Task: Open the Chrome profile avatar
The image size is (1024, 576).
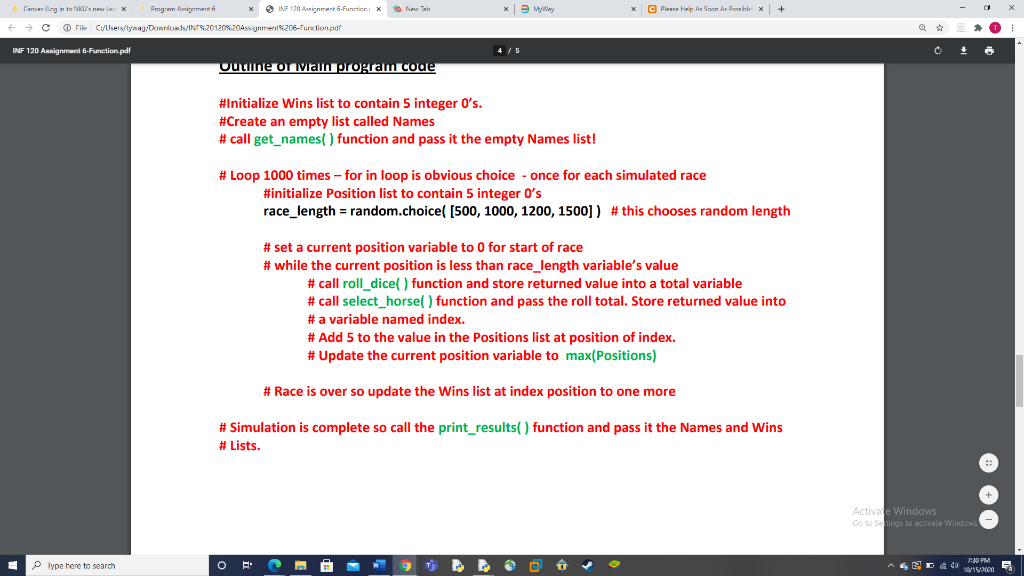Action: point(995,27)
